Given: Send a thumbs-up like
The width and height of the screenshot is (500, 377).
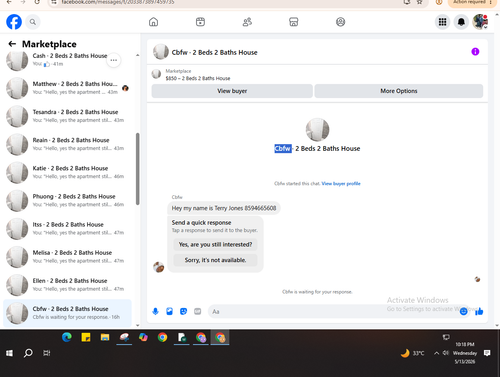Looking at the screenshot, I should tap(479, 311).
